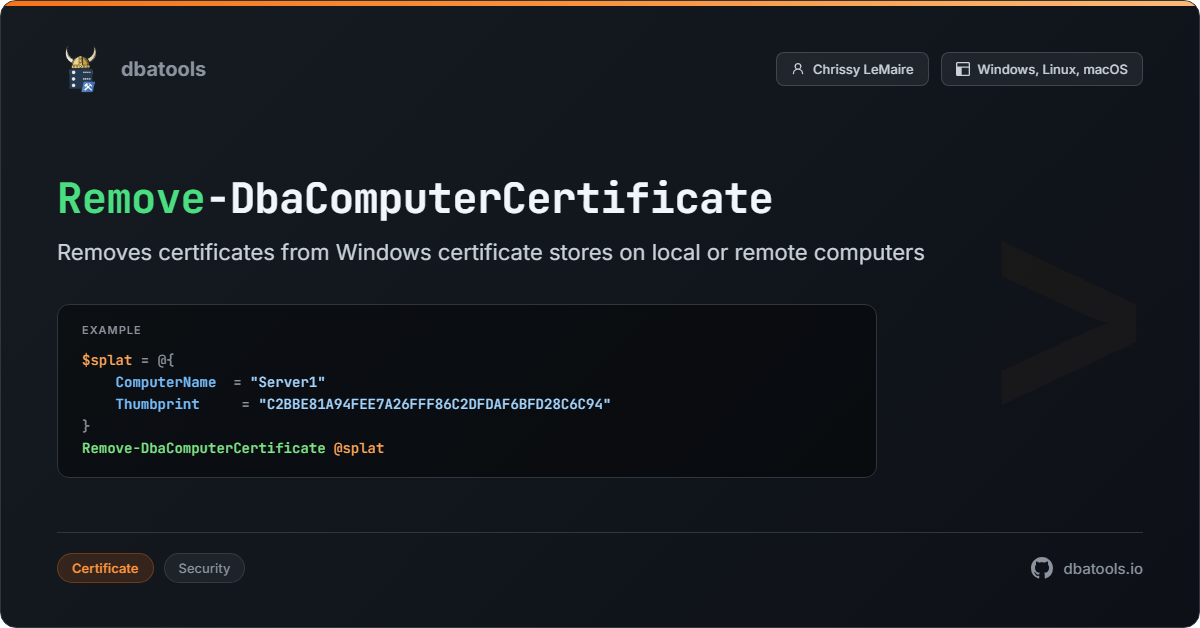Click the description about removing certificates
Viewport: 1200px width, 628px height.
(x=491, y=252)
